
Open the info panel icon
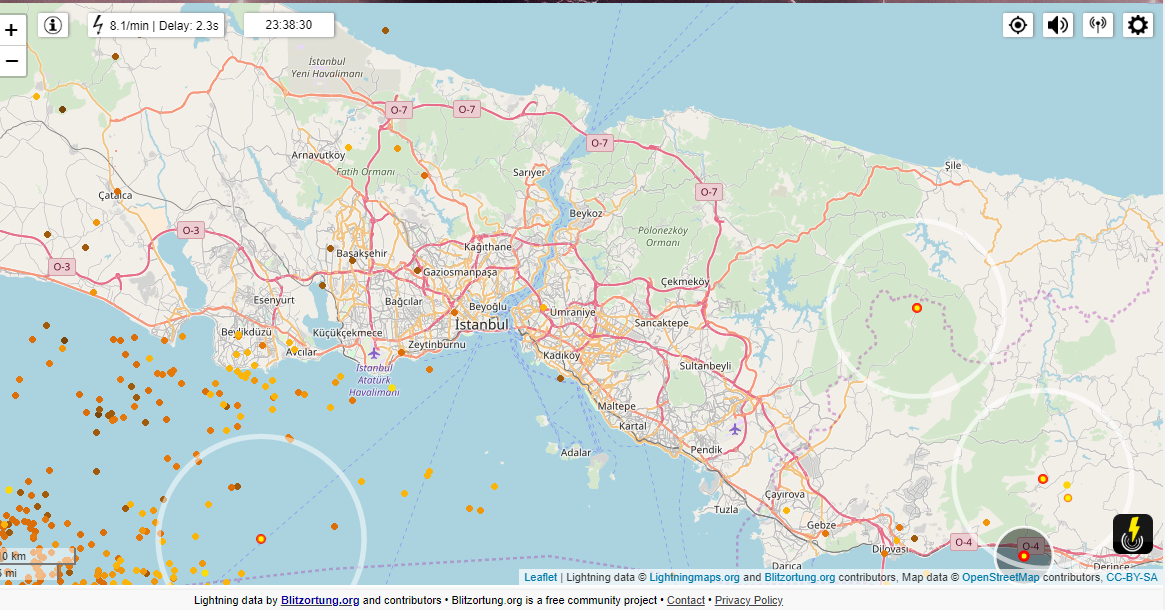tap(53, 25)
